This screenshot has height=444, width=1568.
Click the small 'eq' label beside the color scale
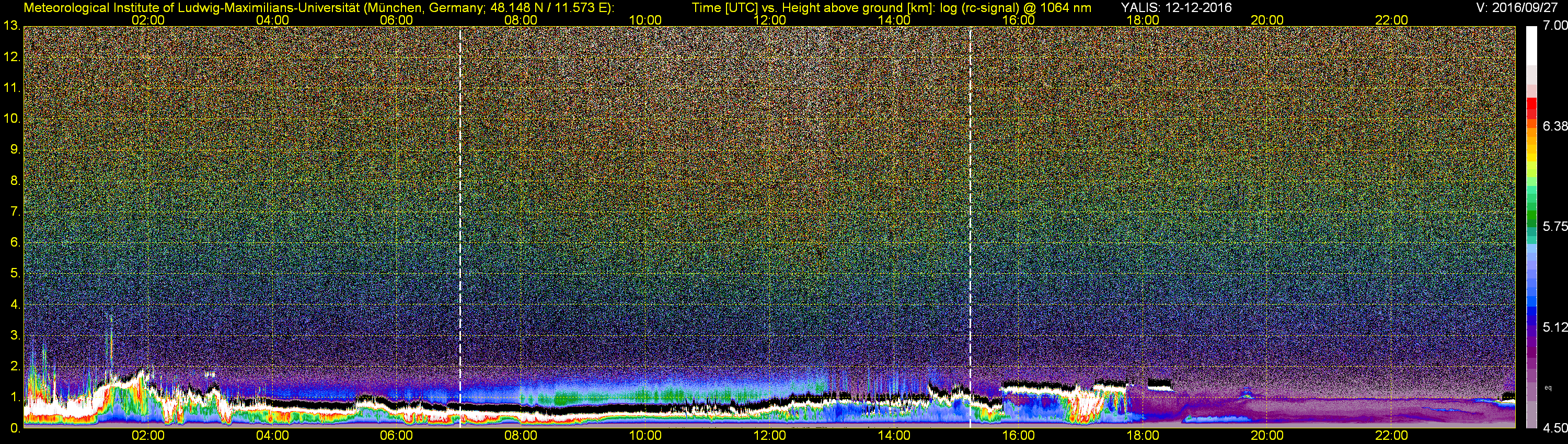tap(1548, 388)
